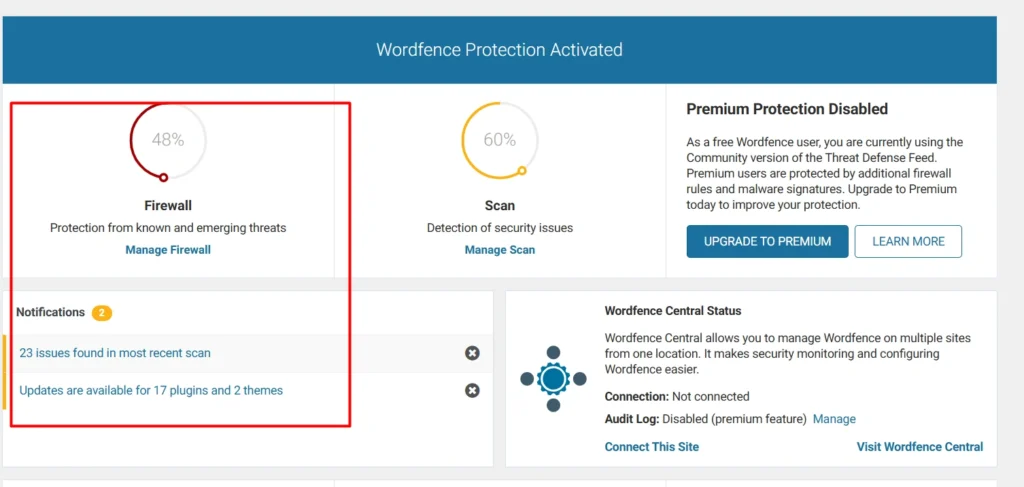Select the Firewall heading text
Image resolution: width=1024 pixels, height=487 pixels.
point(168,206)
